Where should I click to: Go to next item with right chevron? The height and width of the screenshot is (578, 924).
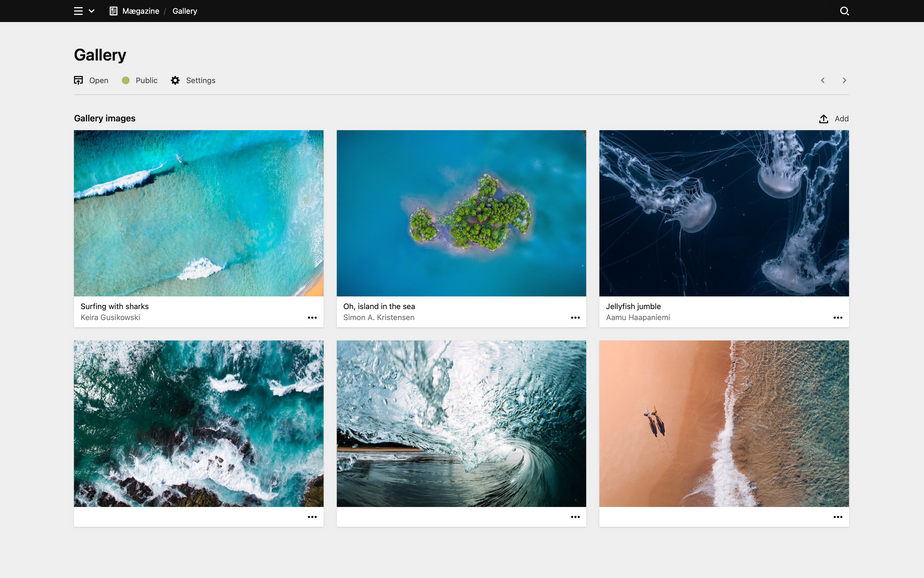844,80
